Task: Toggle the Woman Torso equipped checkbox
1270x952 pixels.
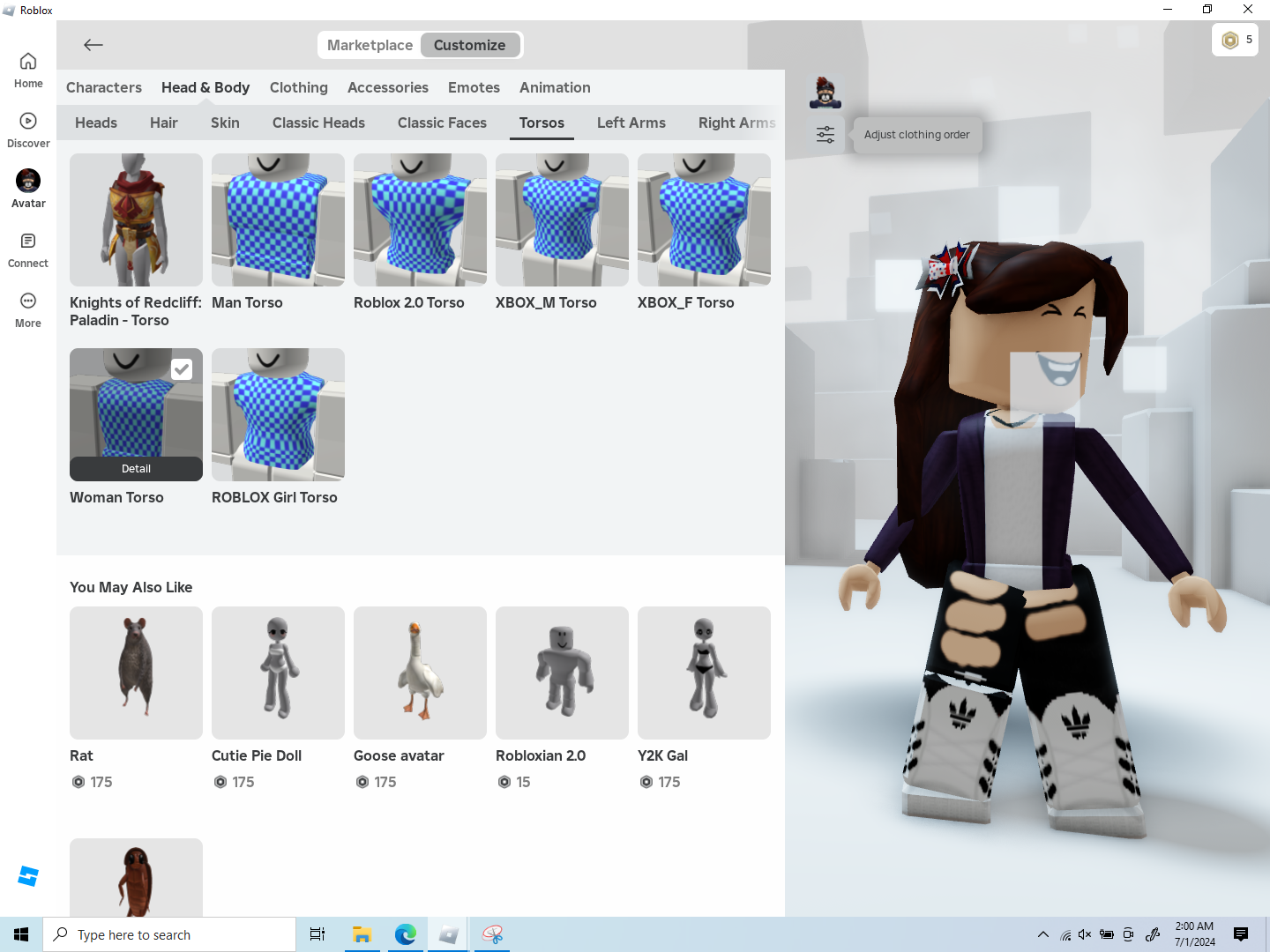Action: coord(182,369)
